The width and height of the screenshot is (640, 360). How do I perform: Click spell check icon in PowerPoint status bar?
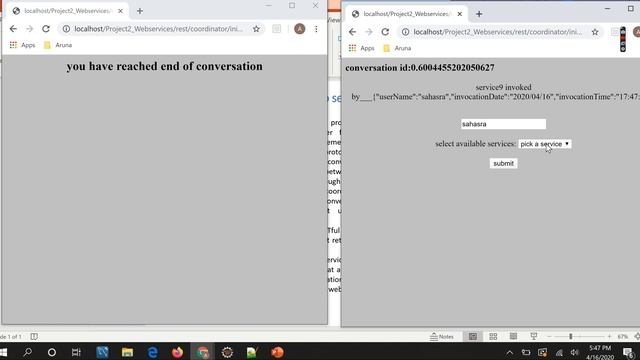point(34,337)
